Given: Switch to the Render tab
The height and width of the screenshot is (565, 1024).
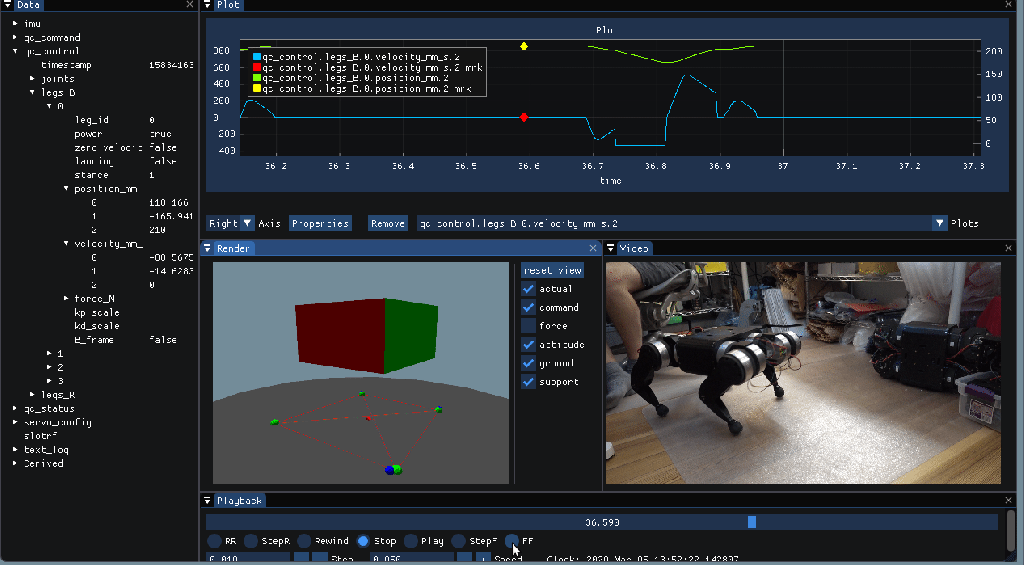Looking at the screenshot, I should coord(232,248).
